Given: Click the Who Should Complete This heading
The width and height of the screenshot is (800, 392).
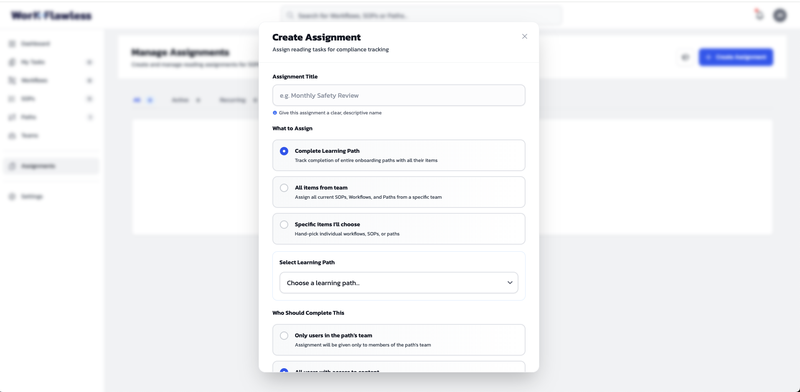Looking at the screenshot, I should click(308, 313).
